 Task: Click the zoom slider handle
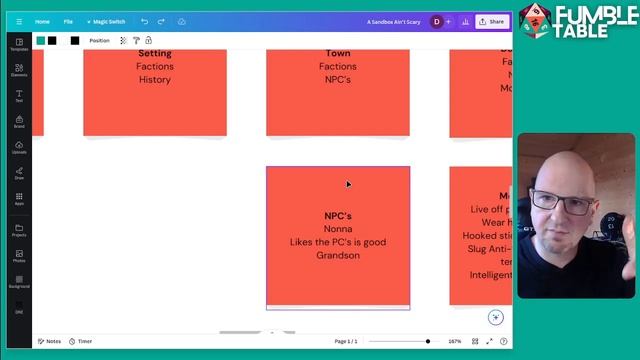pos(428,341)
